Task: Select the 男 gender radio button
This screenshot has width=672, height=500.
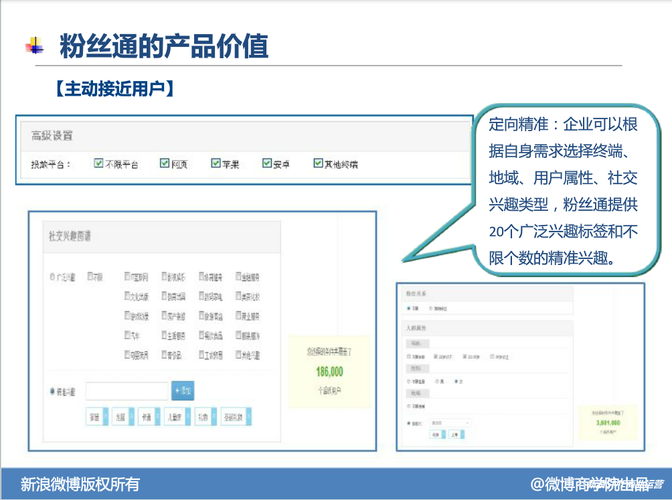Action: click(x=437, y=381)
